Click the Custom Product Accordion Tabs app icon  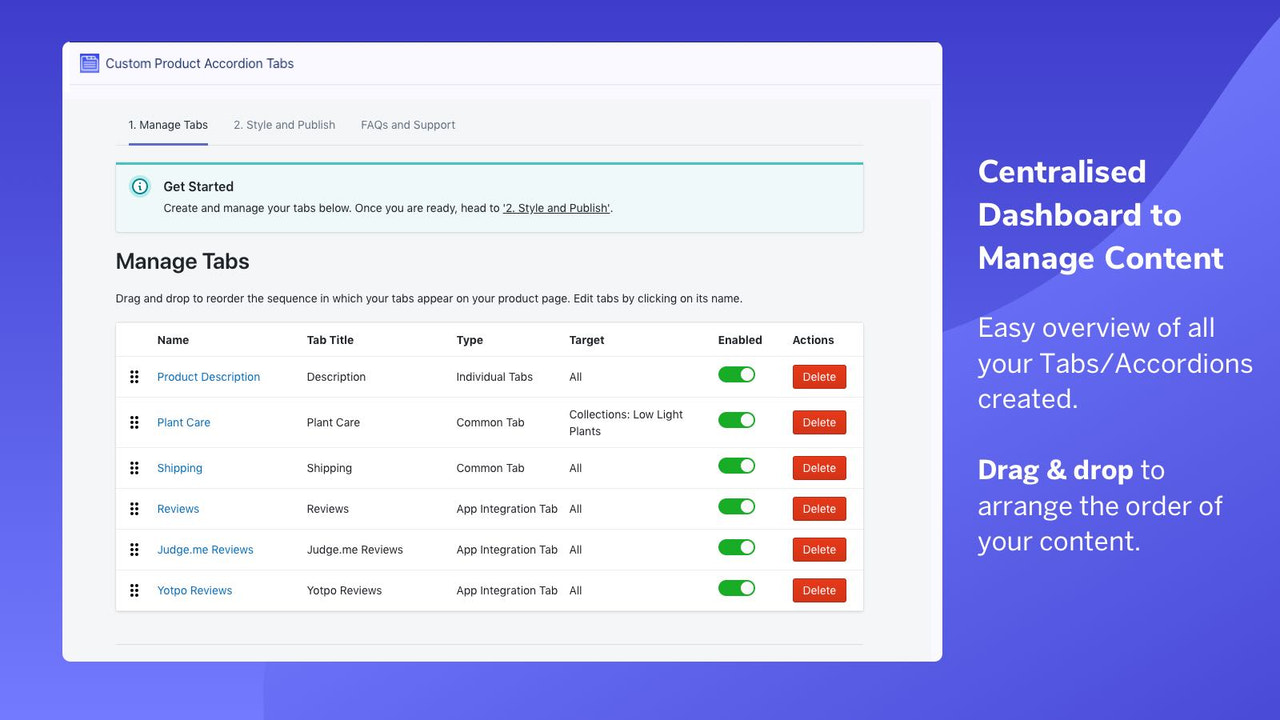click(89, 62)
